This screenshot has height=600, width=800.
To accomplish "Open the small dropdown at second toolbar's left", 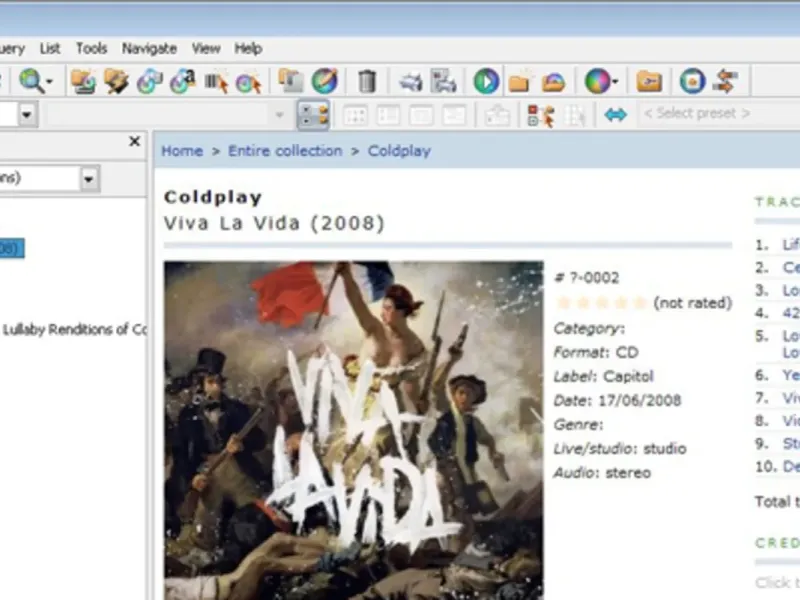I will click(x=27, y=114).
